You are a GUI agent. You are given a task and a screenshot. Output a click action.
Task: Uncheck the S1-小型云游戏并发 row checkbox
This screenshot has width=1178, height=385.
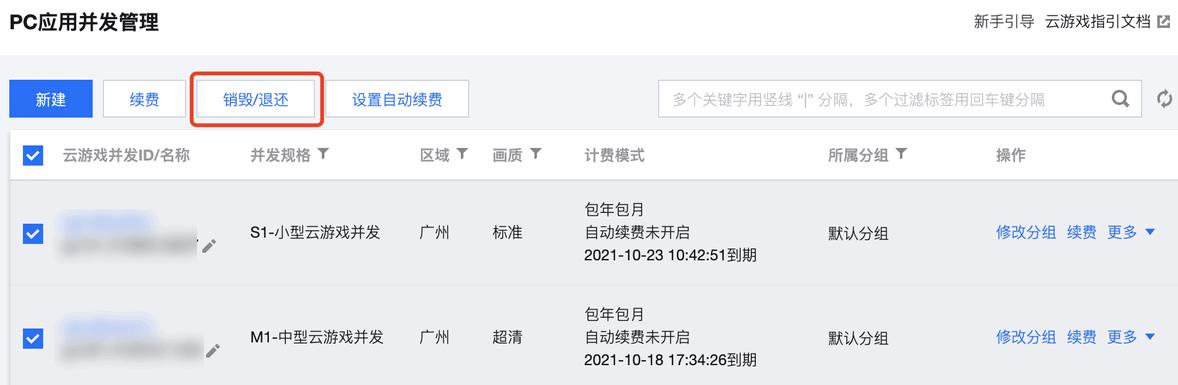pos(33,234)
